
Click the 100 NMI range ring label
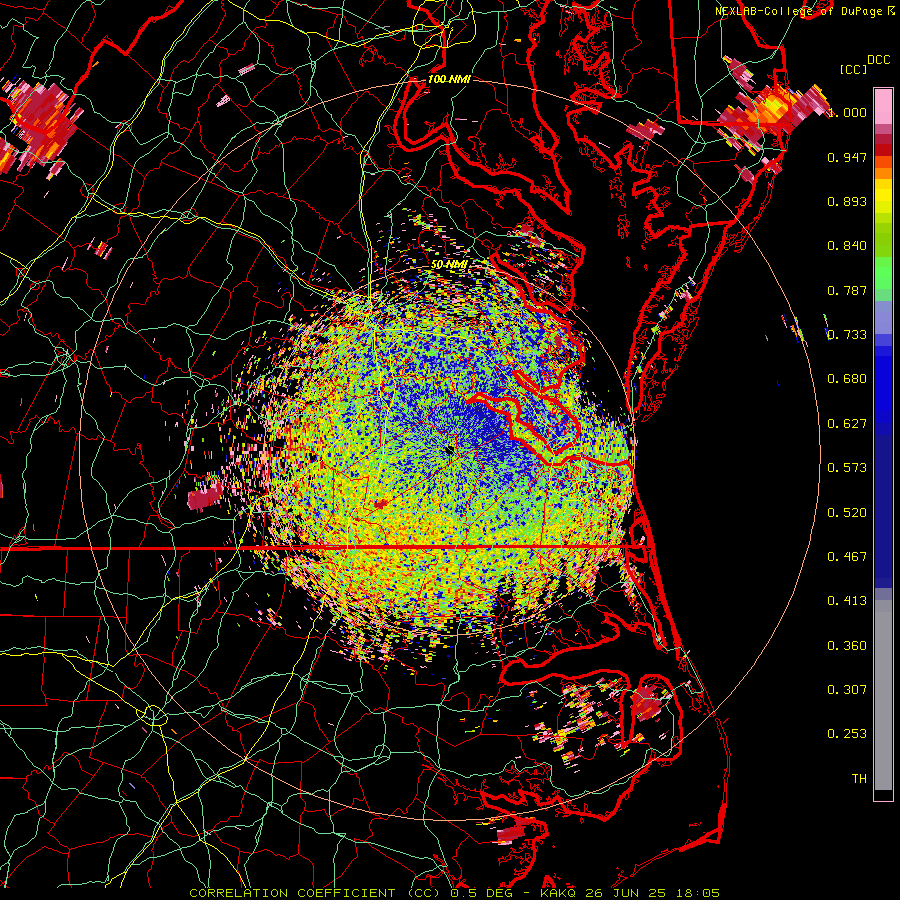(x=449, y=79)
